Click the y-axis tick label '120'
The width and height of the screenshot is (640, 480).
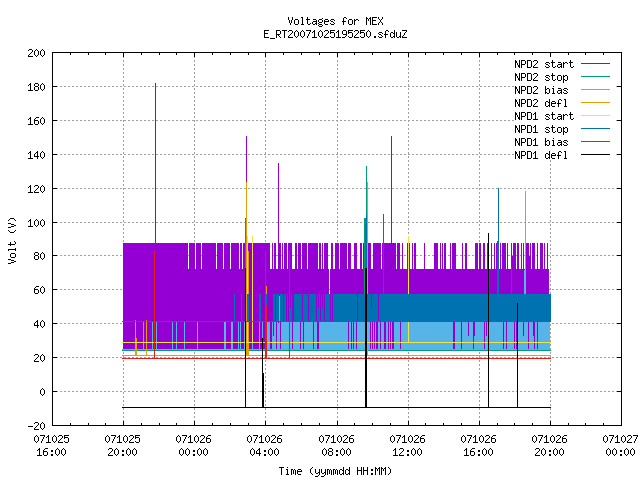(36, 189)
